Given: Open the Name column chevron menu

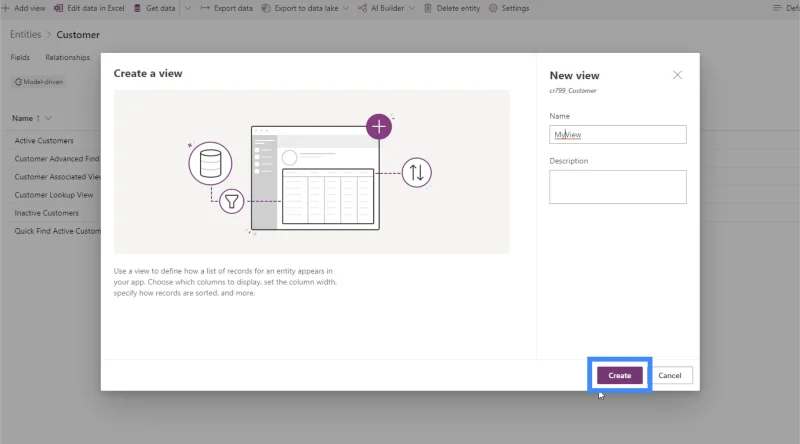Looking at the screenshot, I should tap(48, 118).
